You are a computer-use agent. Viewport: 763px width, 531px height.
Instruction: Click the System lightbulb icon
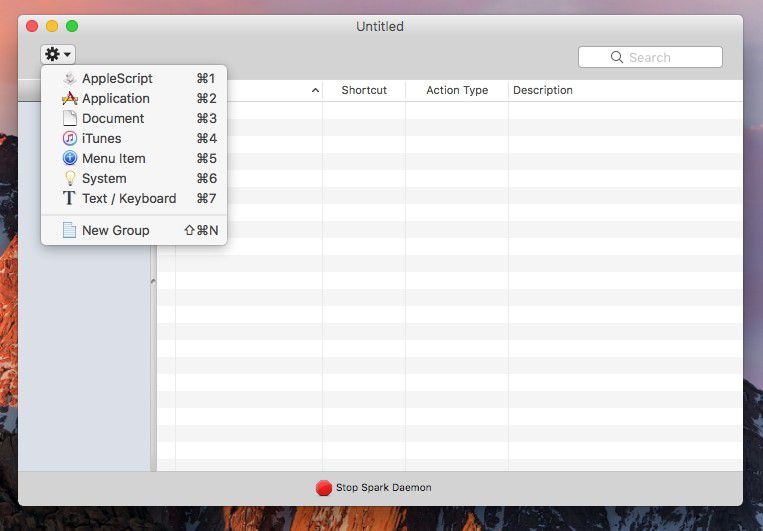point(70,178)
